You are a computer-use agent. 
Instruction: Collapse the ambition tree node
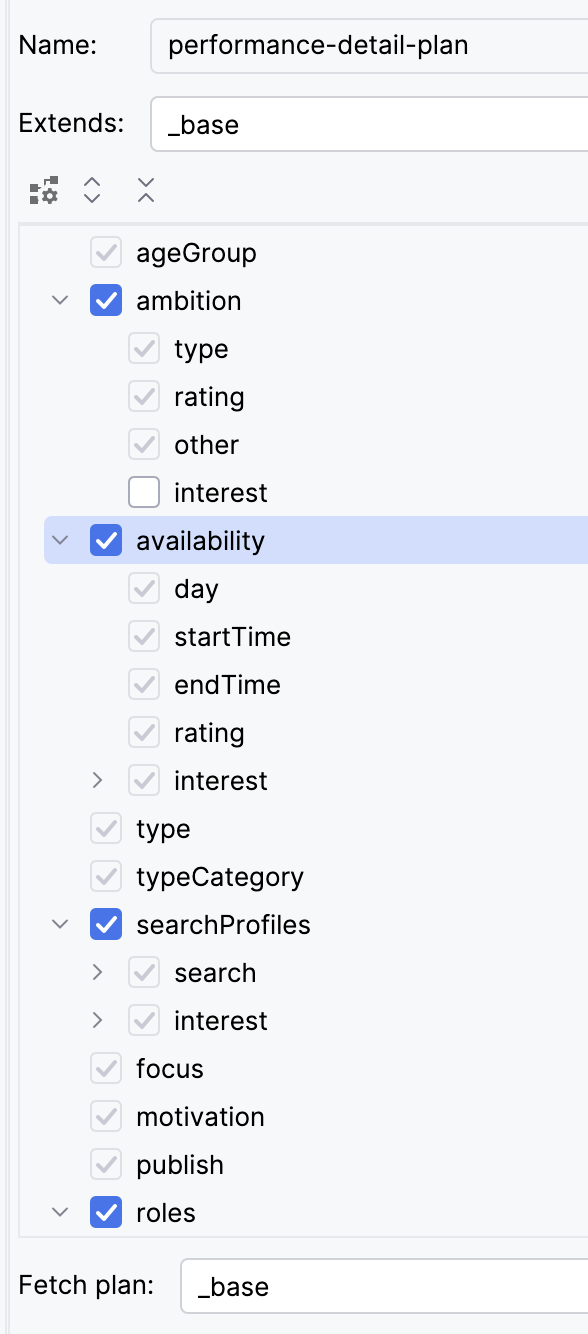pos(60,301)
